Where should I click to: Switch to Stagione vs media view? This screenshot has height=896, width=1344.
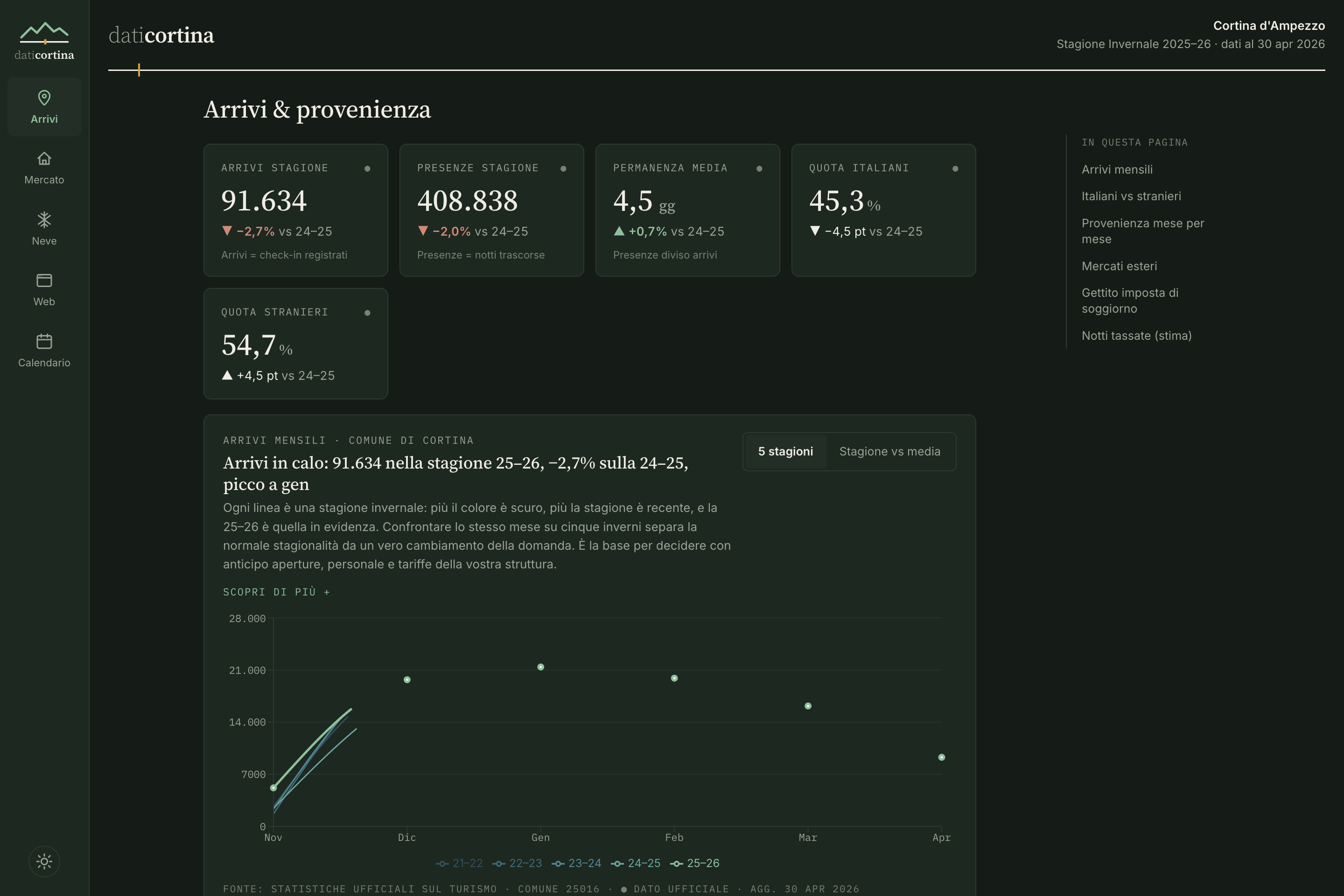(x=890, y=451)
